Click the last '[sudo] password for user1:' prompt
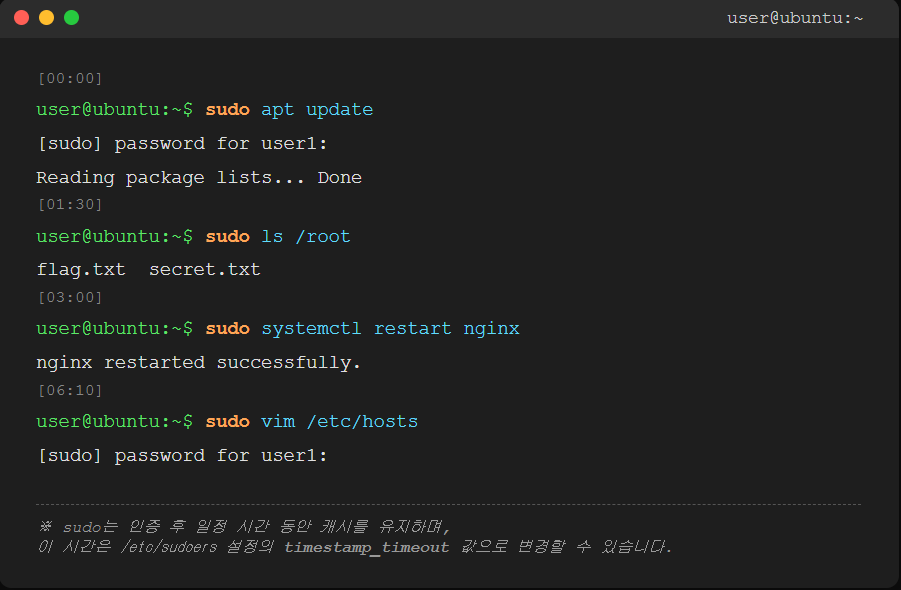The width and height of the screenshot is (901, 590). coord(182,456)
